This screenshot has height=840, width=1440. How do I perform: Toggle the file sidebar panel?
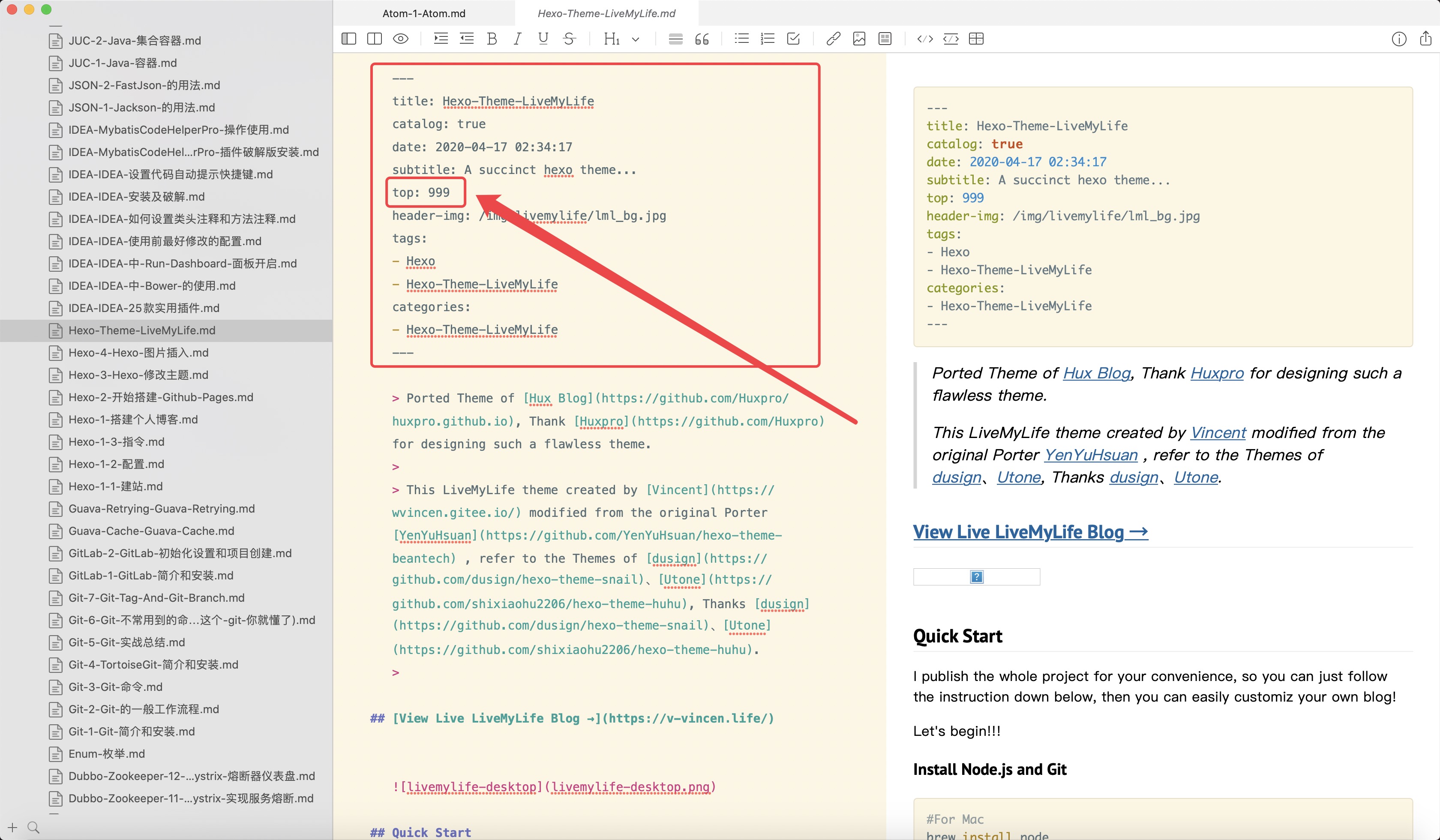(348, 39)
